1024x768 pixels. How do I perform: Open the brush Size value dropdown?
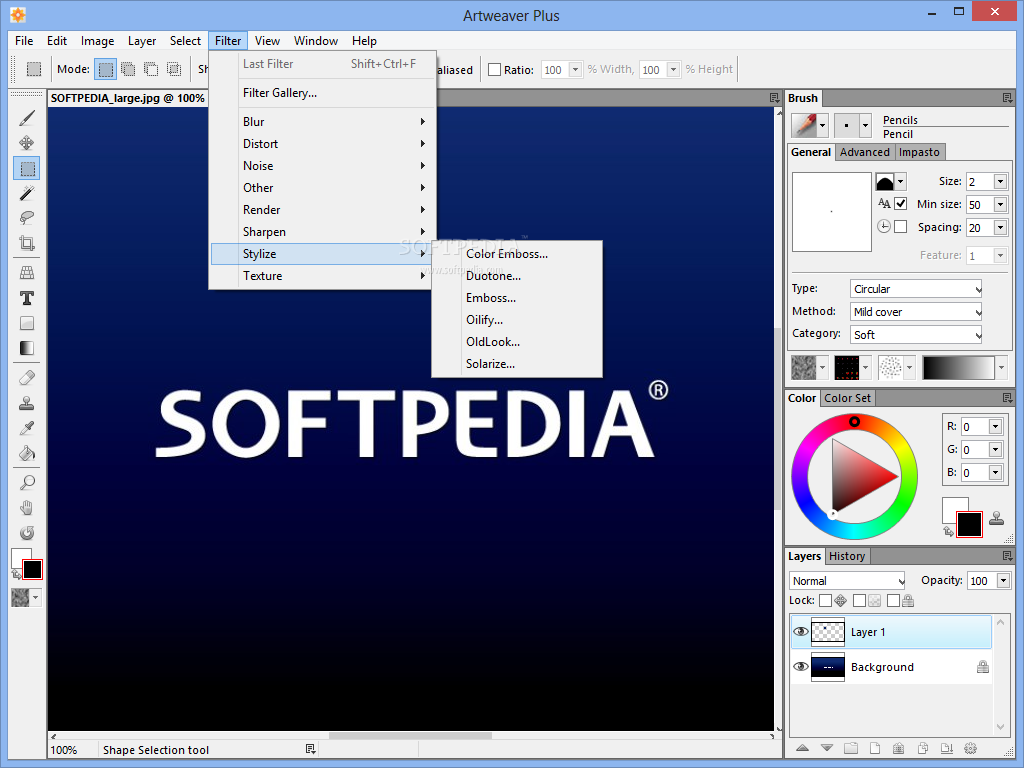point(1000,182)
